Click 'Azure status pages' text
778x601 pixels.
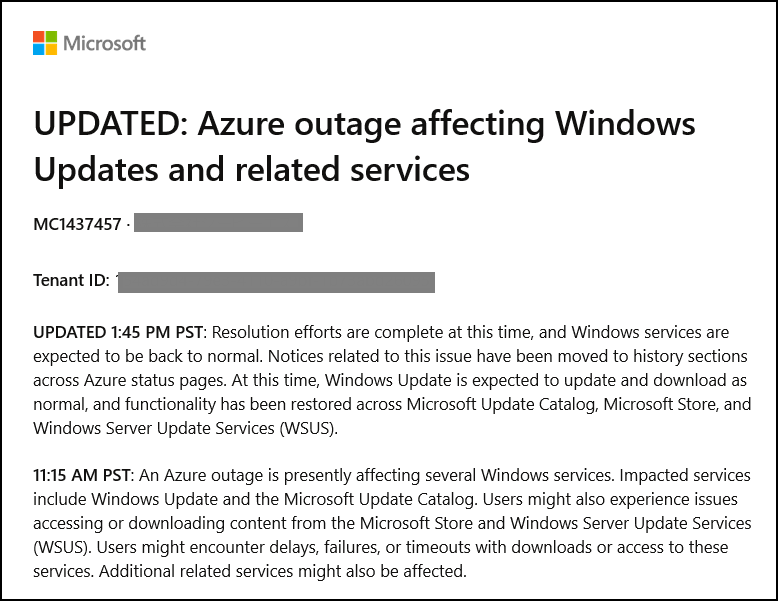click(155, 380)
